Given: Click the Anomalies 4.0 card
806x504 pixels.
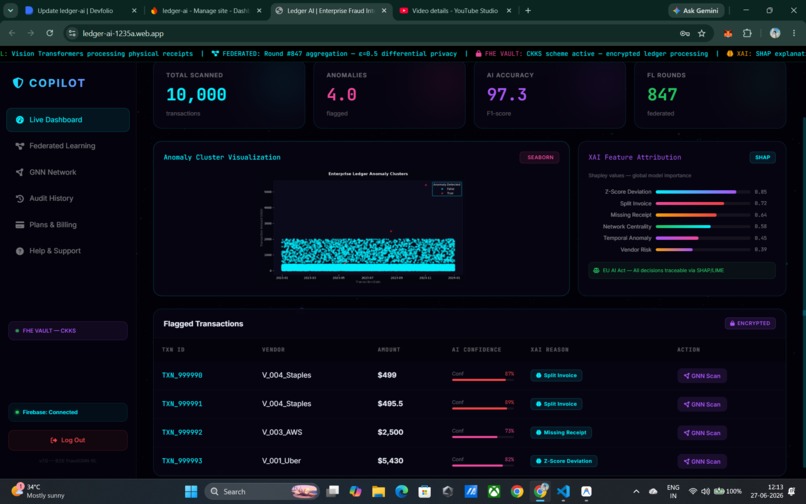Looking at the screenshot, I should pos(389,95).
